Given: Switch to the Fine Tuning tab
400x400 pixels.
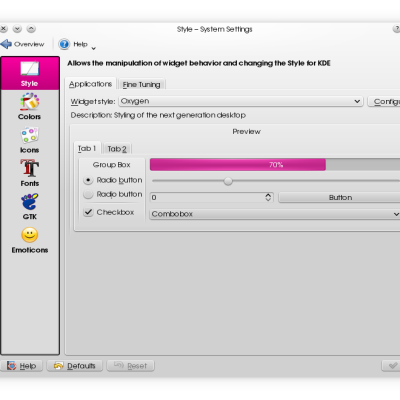Looking at the screenshot, I should 141,85.
